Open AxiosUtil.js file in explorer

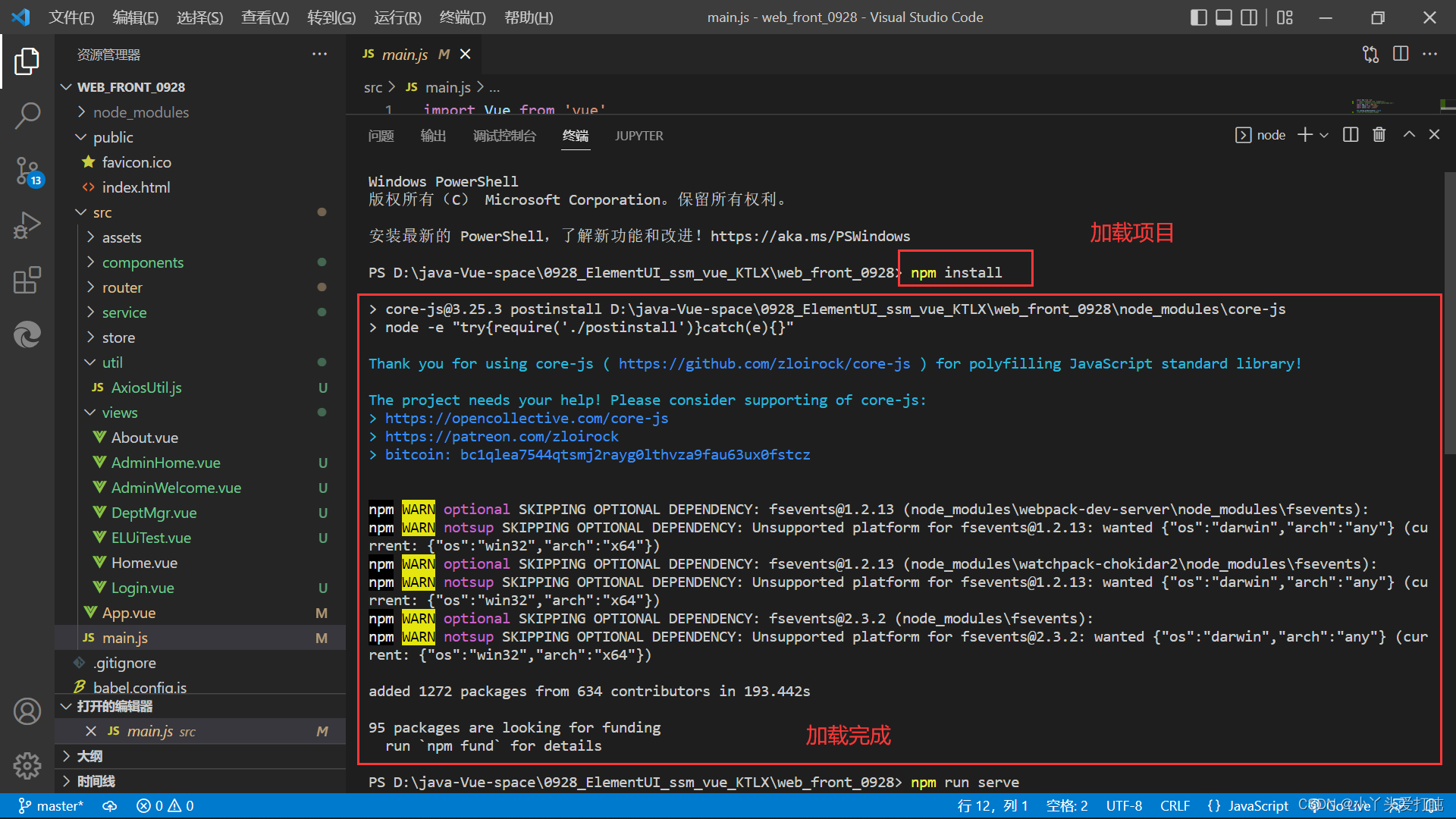click(200, 388)
